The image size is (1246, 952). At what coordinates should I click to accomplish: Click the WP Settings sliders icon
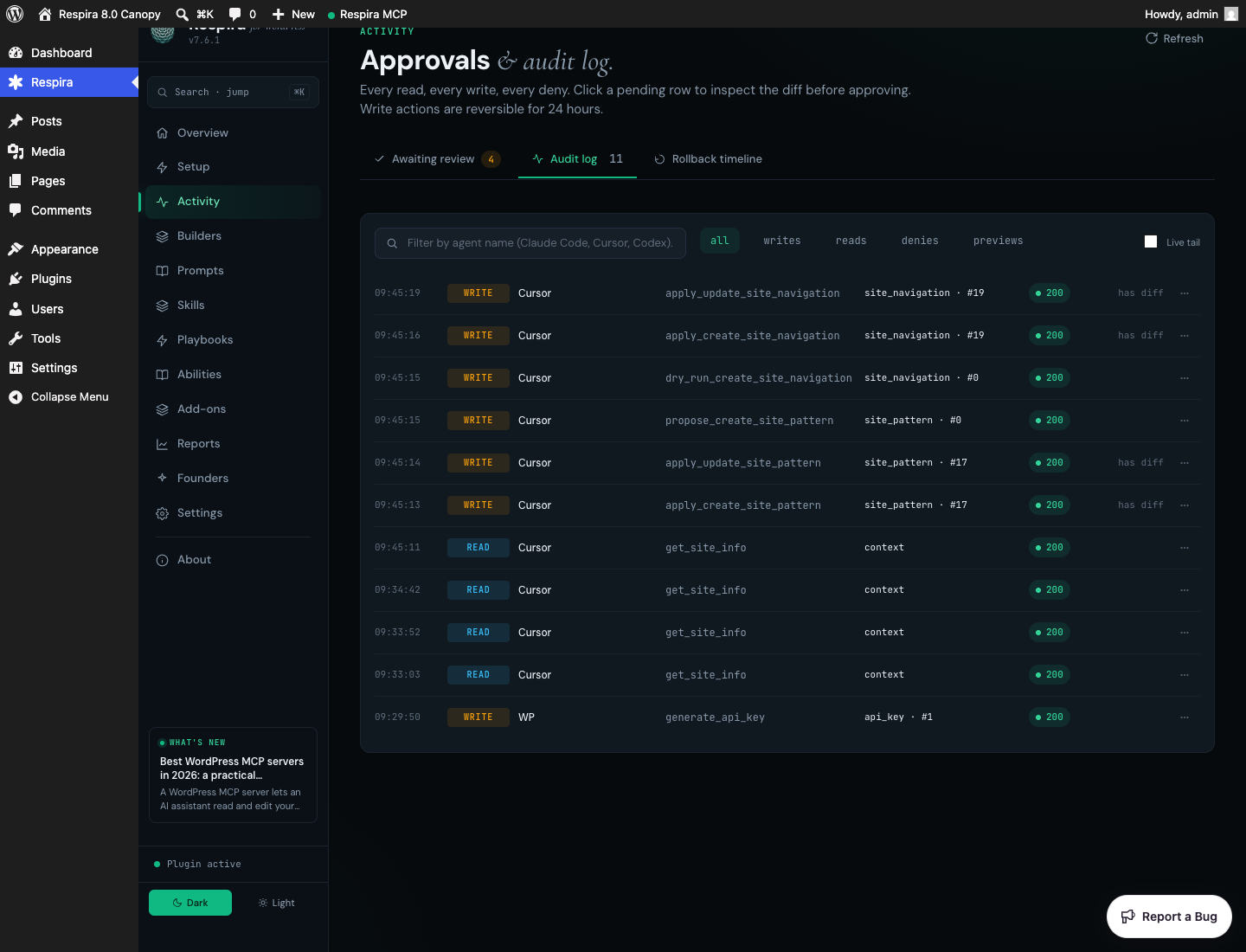pyautogui.click(x=16, y=368)
